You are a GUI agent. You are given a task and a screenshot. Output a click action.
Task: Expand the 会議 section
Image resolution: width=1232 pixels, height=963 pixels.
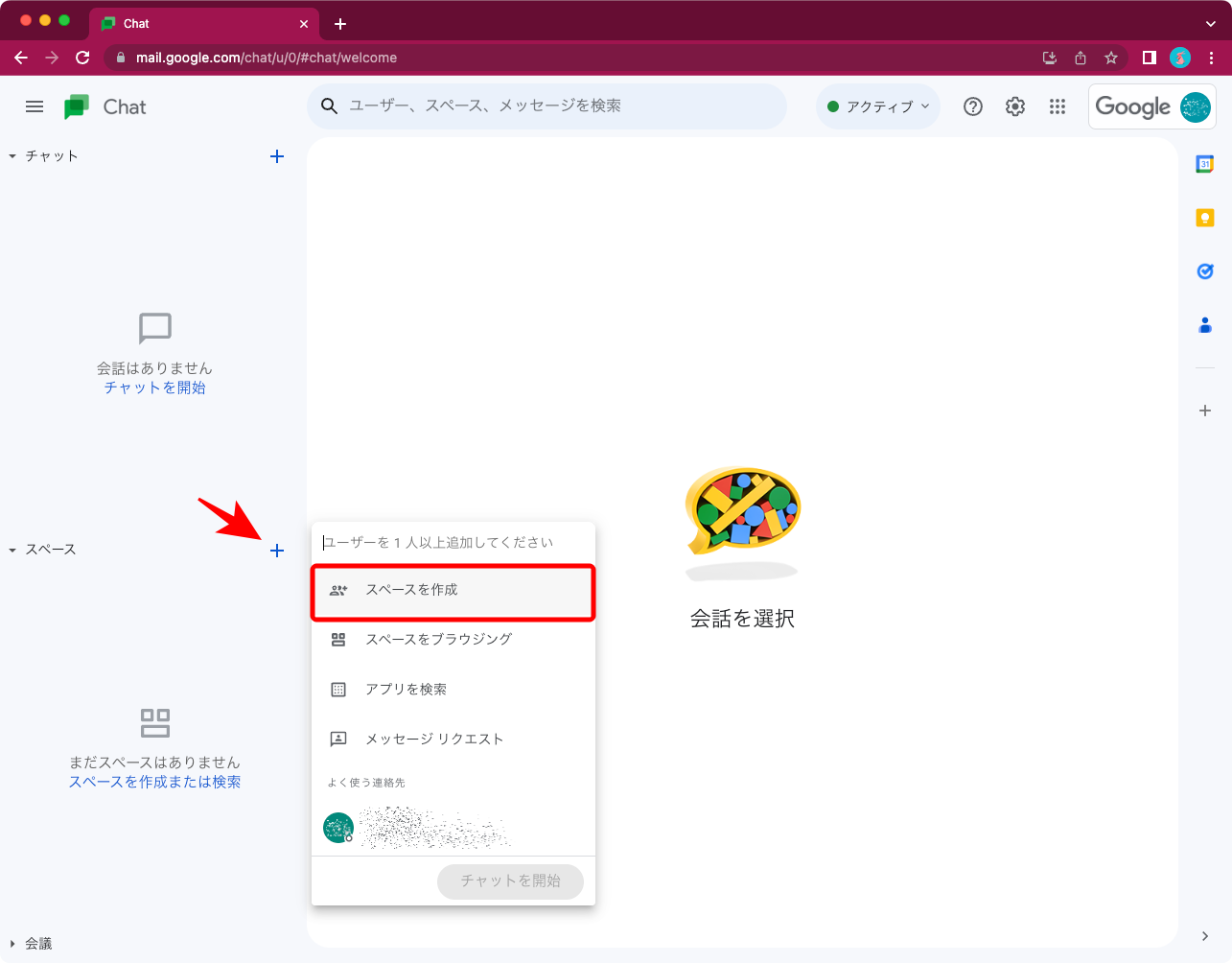pyautogui.click(x=13, y=943)
